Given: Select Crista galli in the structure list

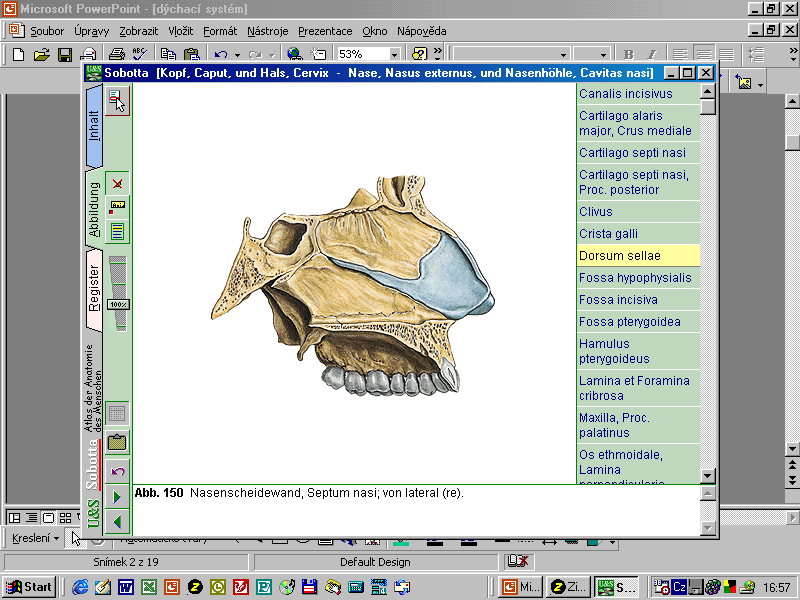Looking at the screenshot, I should pos(638,233).
